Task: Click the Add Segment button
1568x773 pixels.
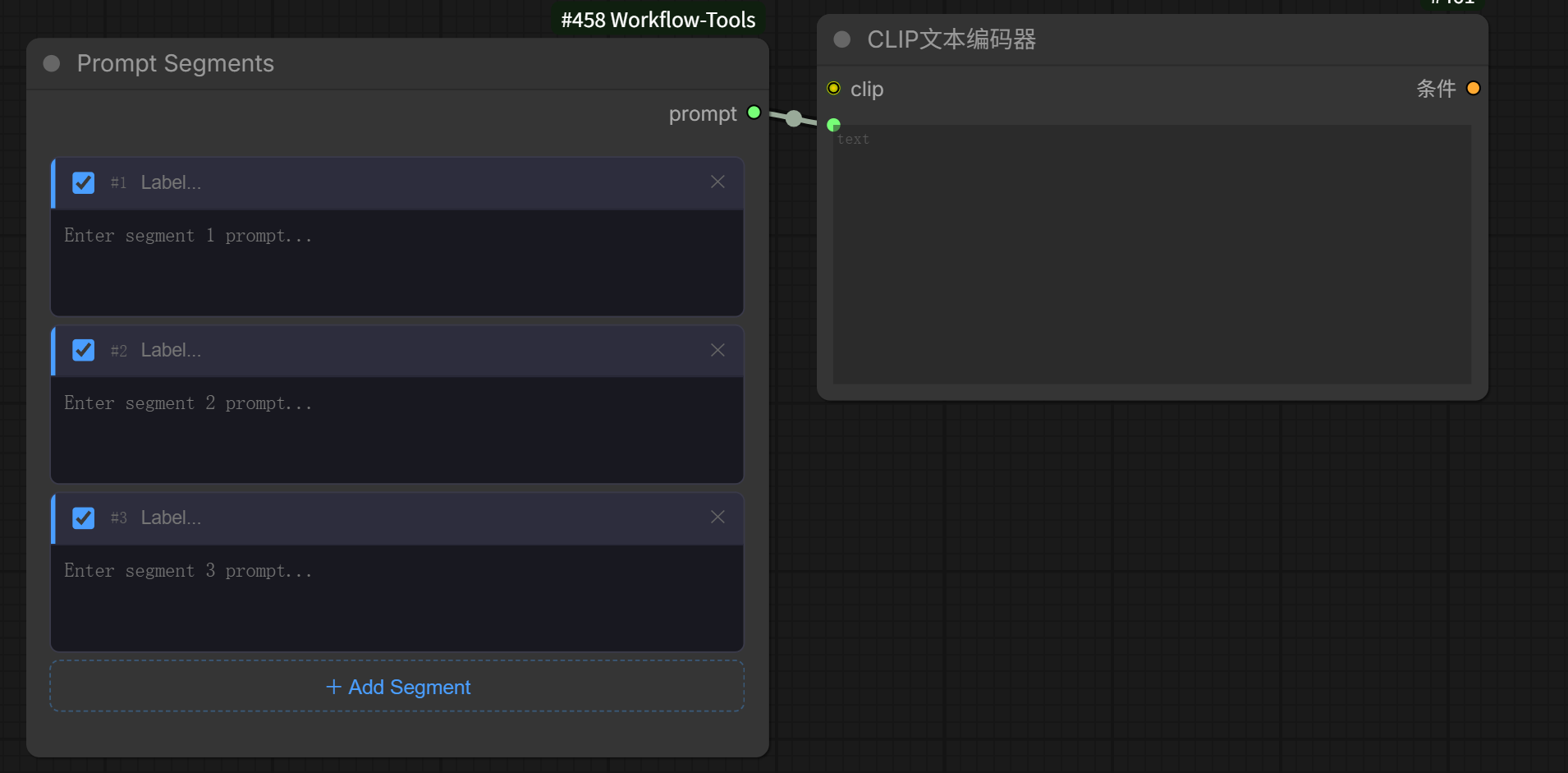Action: coord(397,687)
